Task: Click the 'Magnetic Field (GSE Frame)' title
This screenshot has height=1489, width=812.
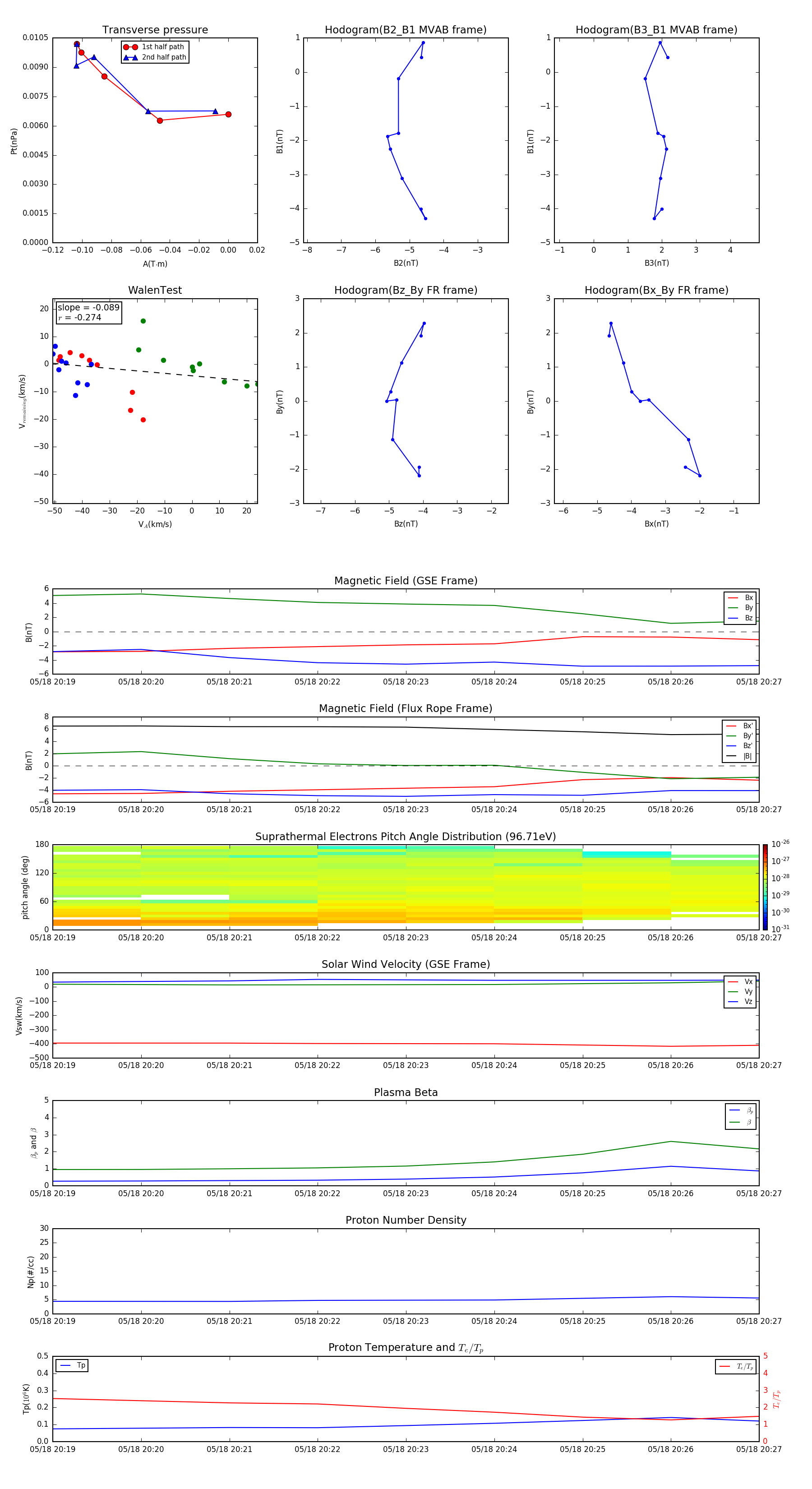Action: pyautogui.click(x=406, y=581)
